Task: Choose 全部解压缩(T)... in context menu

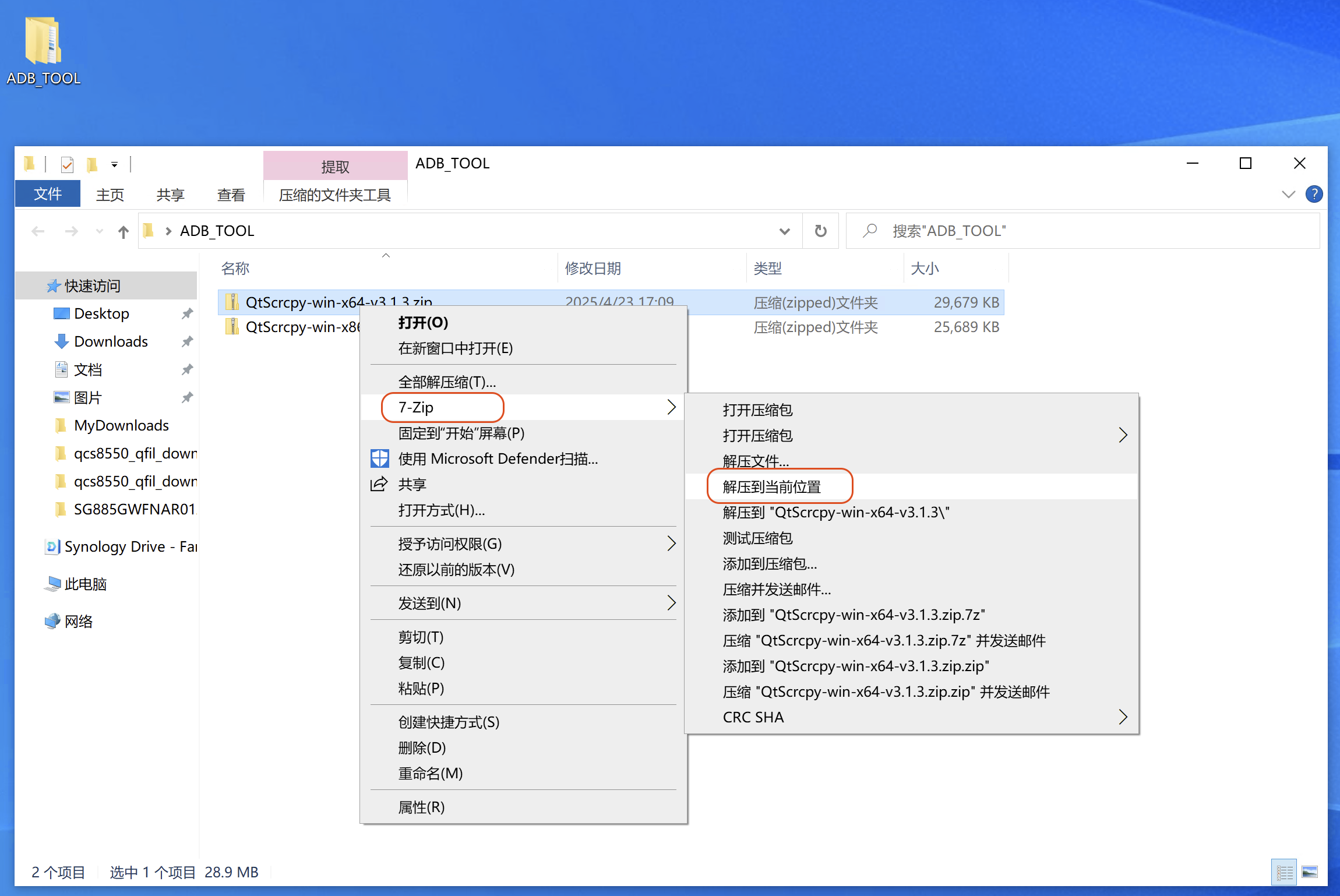Action: (x=523, y=382)
